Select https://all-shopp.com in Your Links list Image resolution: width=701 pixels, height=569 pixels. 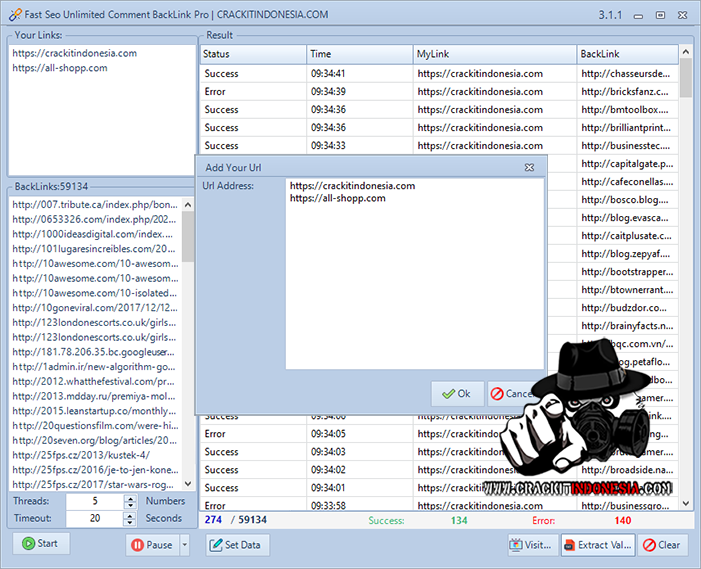(x=60, y=68)
